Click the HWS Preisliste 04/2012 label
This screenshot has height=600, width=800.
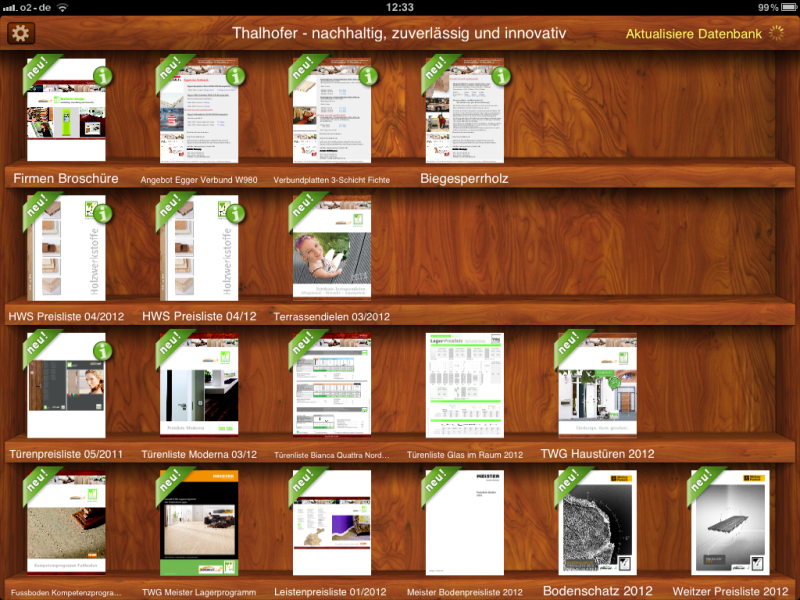pyautogui.click(x=66, y=316)
